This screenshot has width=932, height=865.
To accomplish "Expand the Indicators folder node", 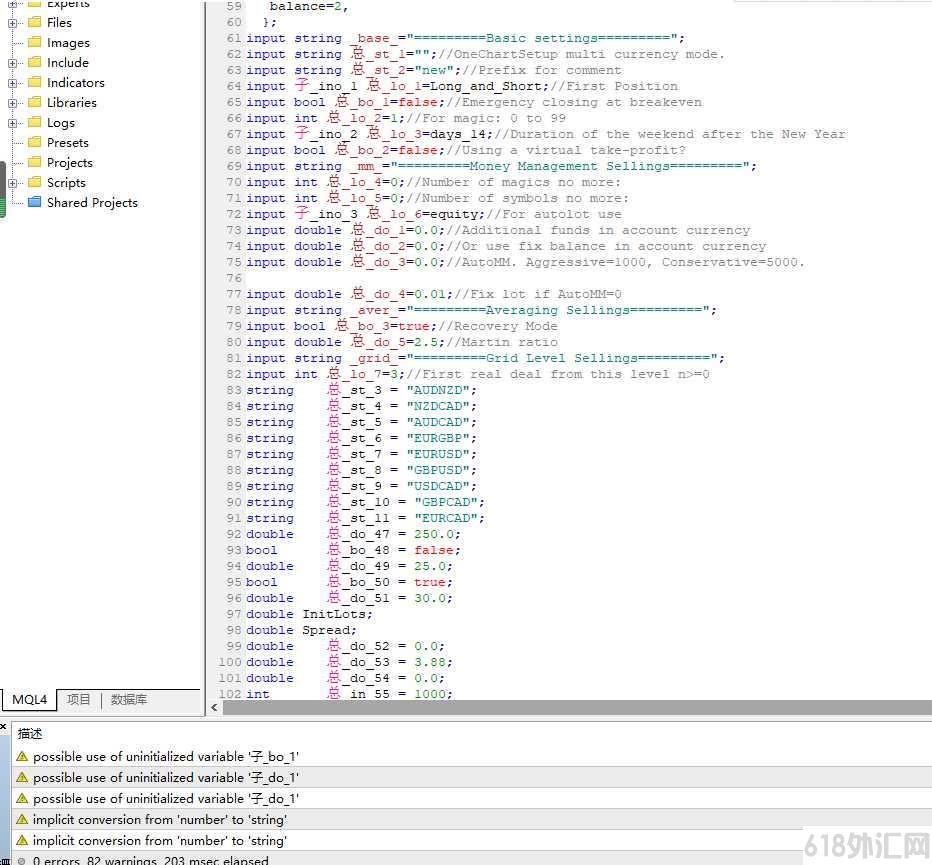I will tap(12, 83).
